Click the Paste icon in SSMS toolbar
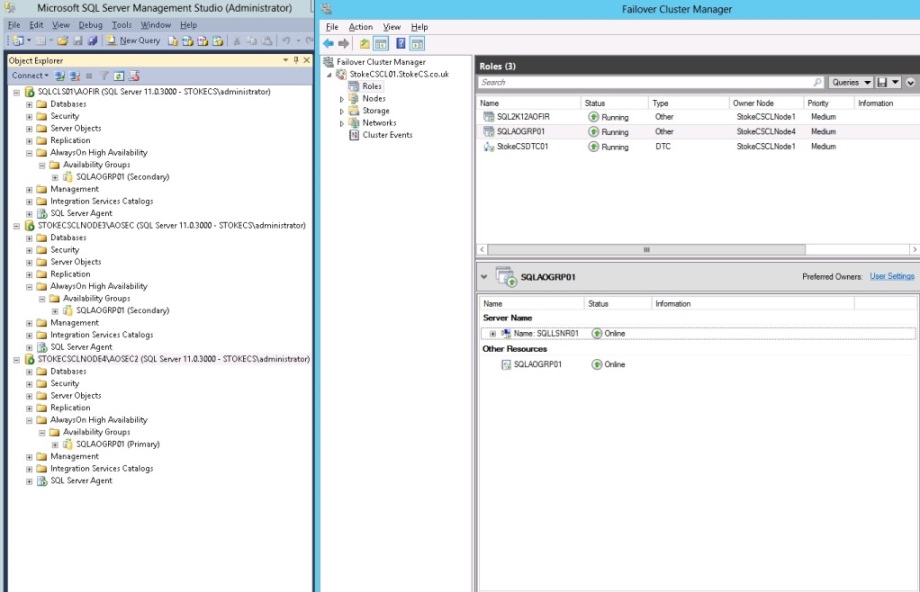 click(x=266, y=40)
